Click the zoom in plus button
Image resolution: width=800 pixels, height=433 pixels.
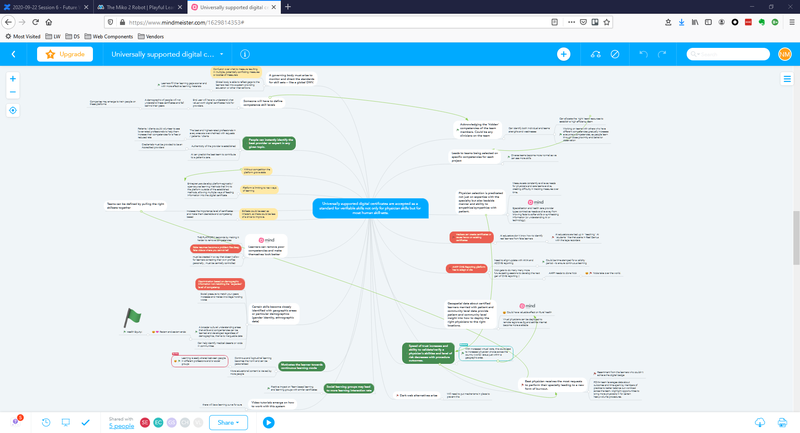click(13, 77)
